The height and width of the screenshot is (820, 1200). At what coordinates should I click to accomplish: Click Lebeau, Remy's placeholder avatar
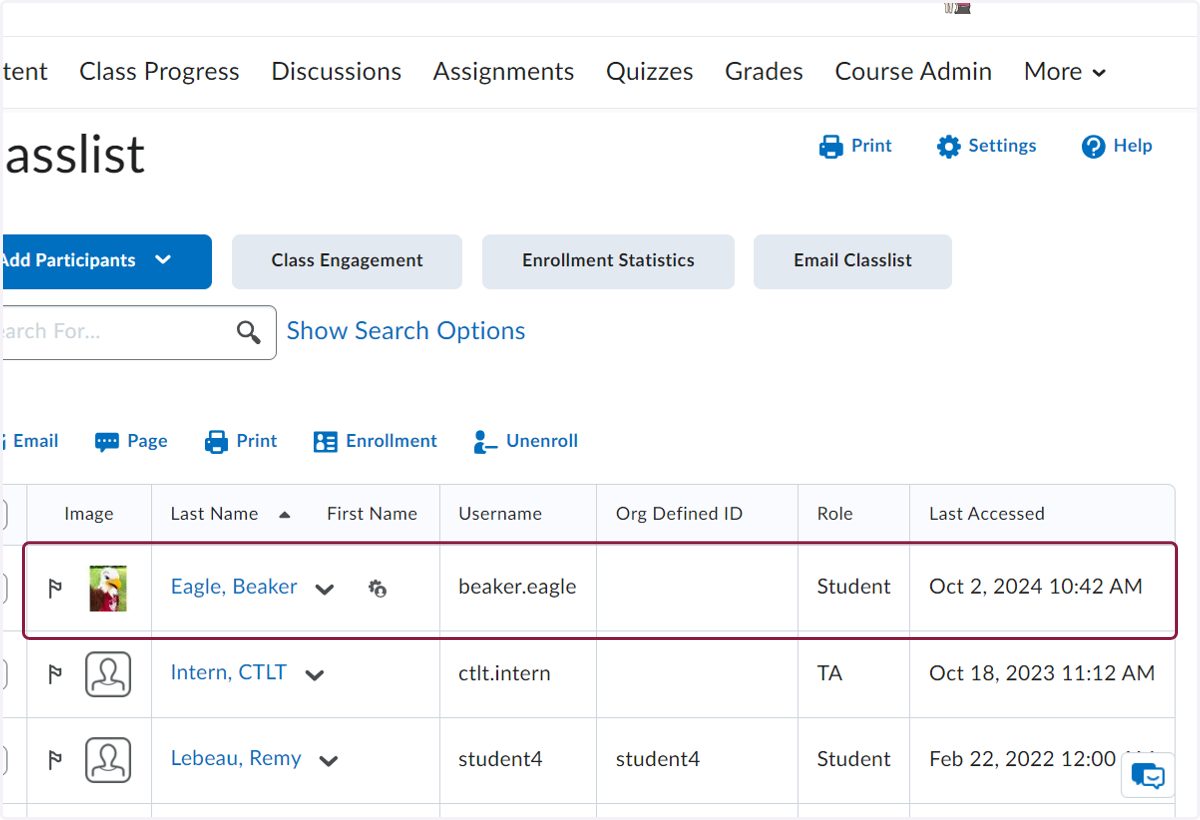tap(108, 760)
